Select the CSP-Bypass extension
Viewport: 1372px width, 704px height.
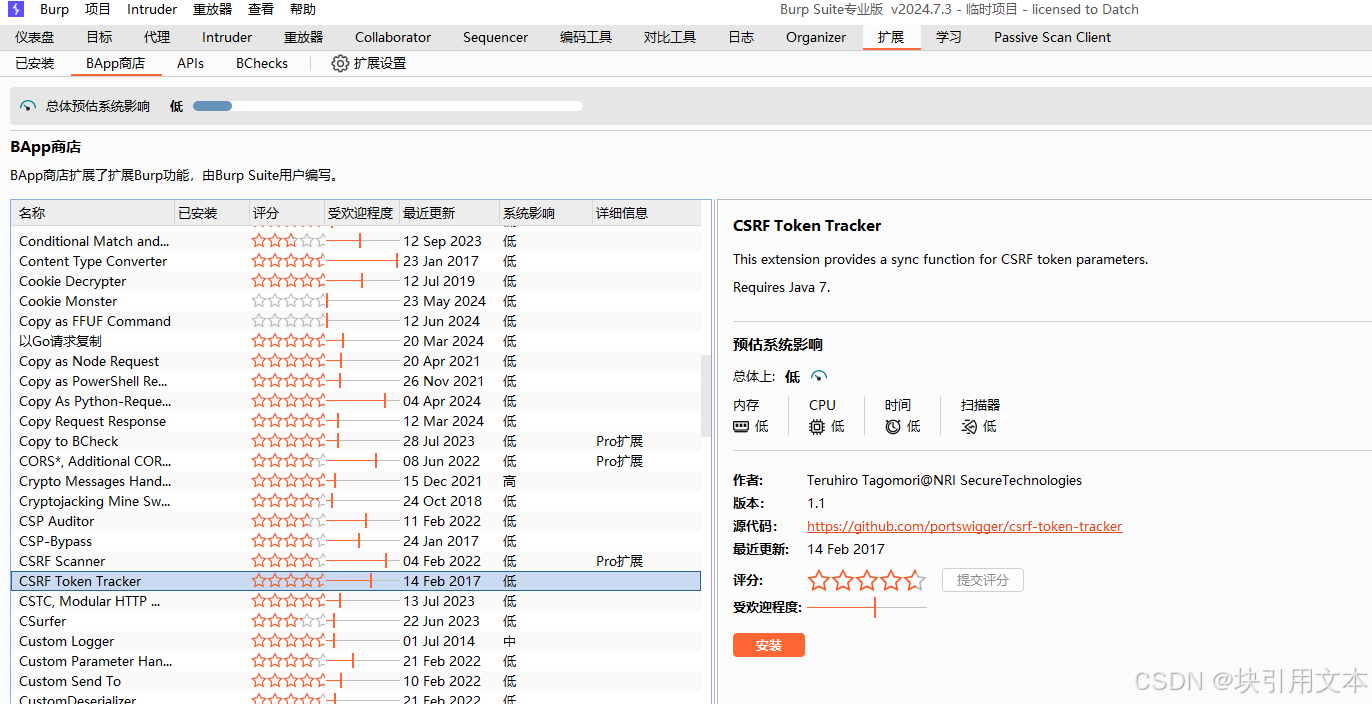[356, 541]
